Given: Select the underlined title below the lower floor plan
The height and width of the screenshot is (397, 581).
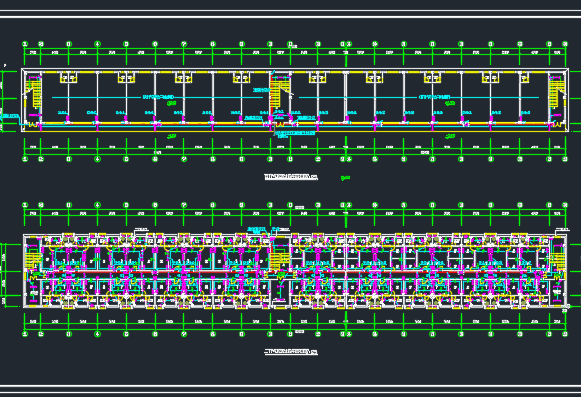Looking at the screenshot, I should pos(291,351).
